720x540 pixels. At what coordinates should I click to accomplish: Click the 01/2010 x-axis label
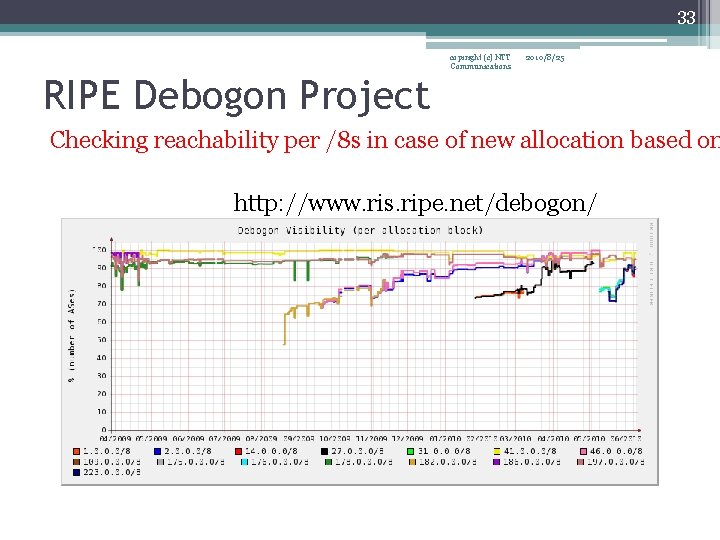[445, 439]
